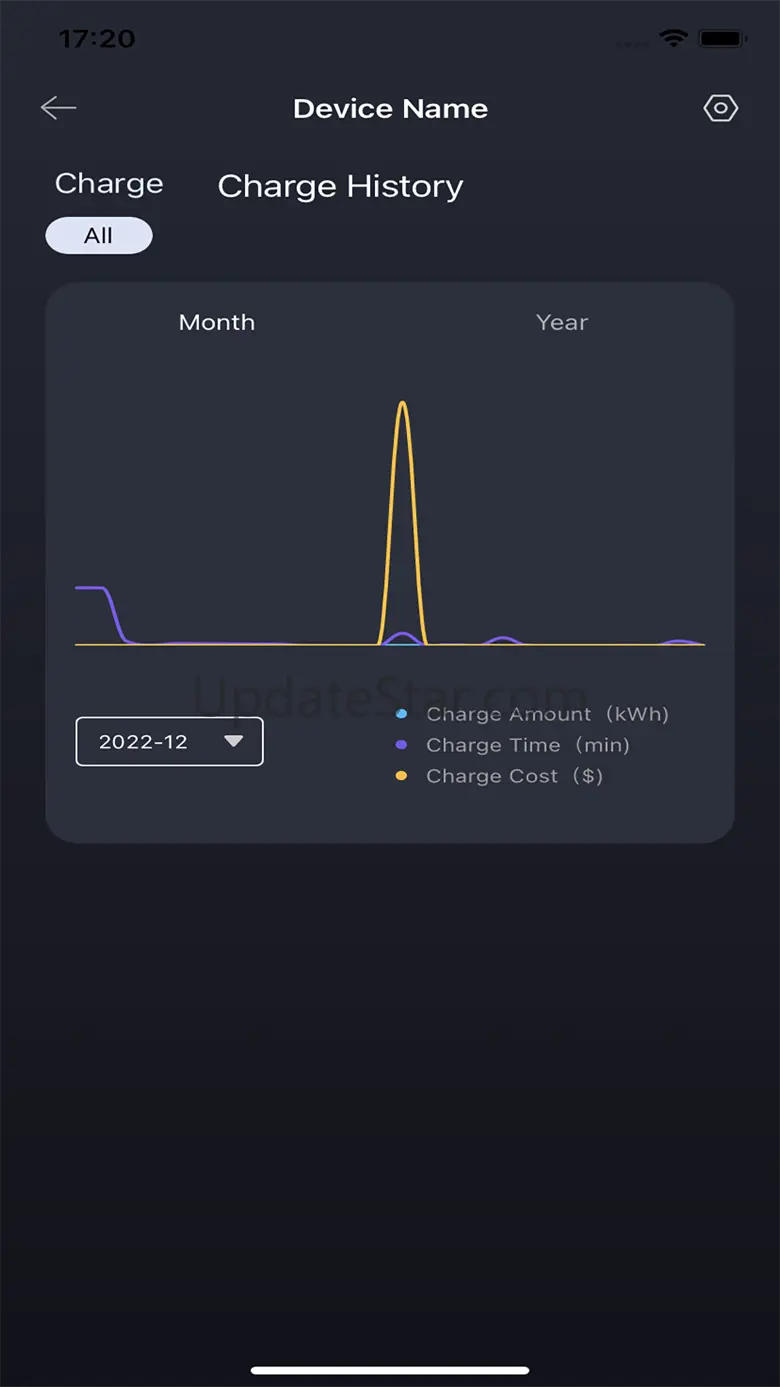Select the Charge History tab
Screen dimensions: 780x1387
pos(340,186)
